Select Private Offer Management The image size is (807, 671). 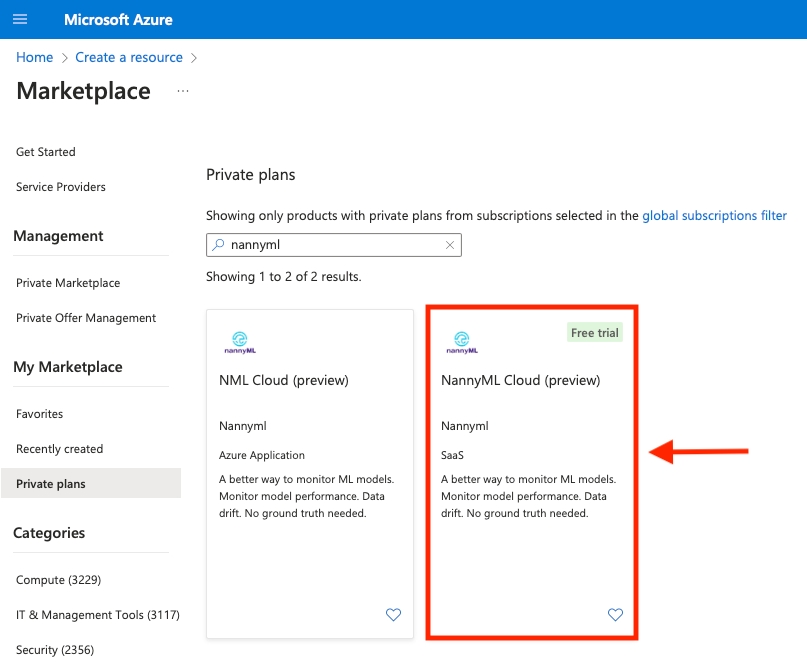click(x=86, y=318)
